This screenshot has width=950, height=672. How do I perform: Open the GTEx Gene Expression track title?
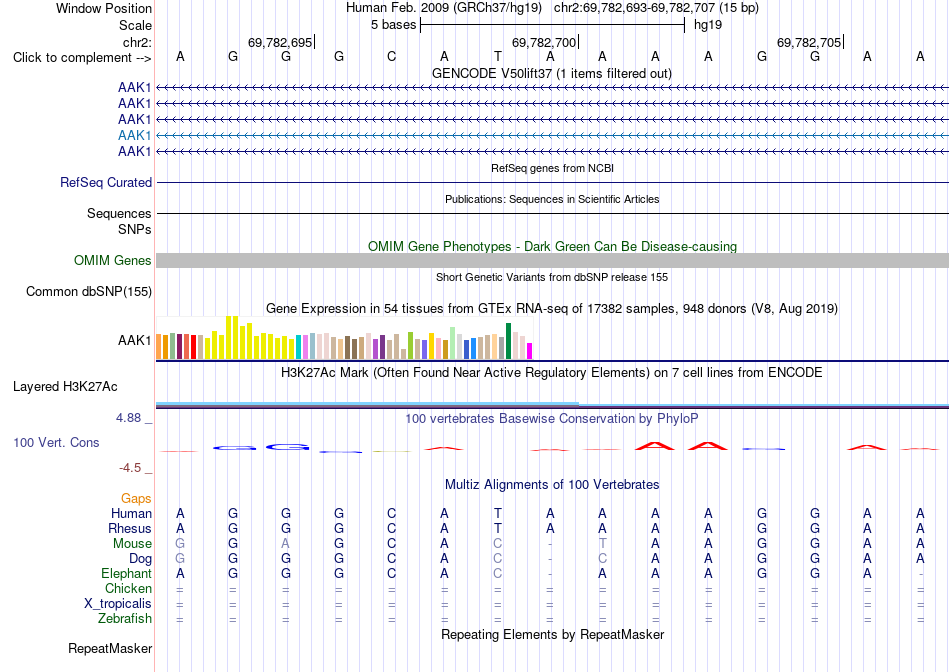tap(552, 308)
